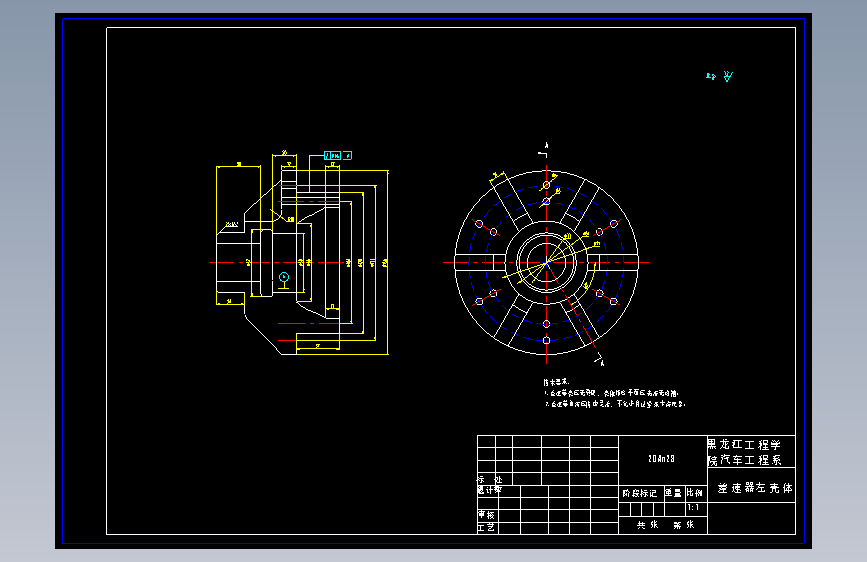Click the 阶段标记 title block cell

click(x=640, y=493)
